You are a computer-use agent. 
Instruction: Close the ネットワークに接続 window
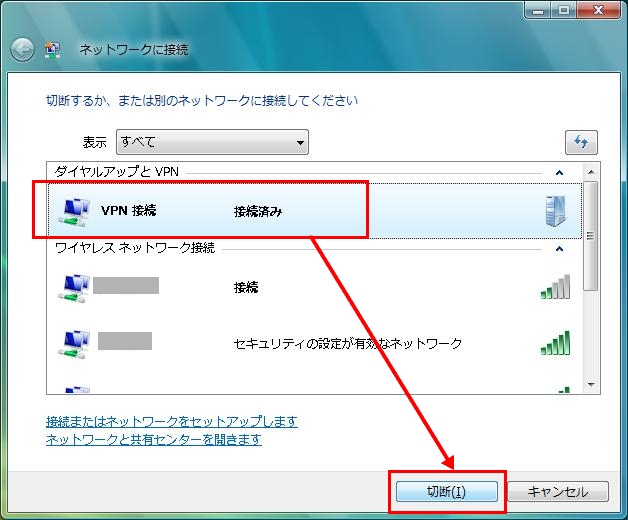(x=598, y=10)
